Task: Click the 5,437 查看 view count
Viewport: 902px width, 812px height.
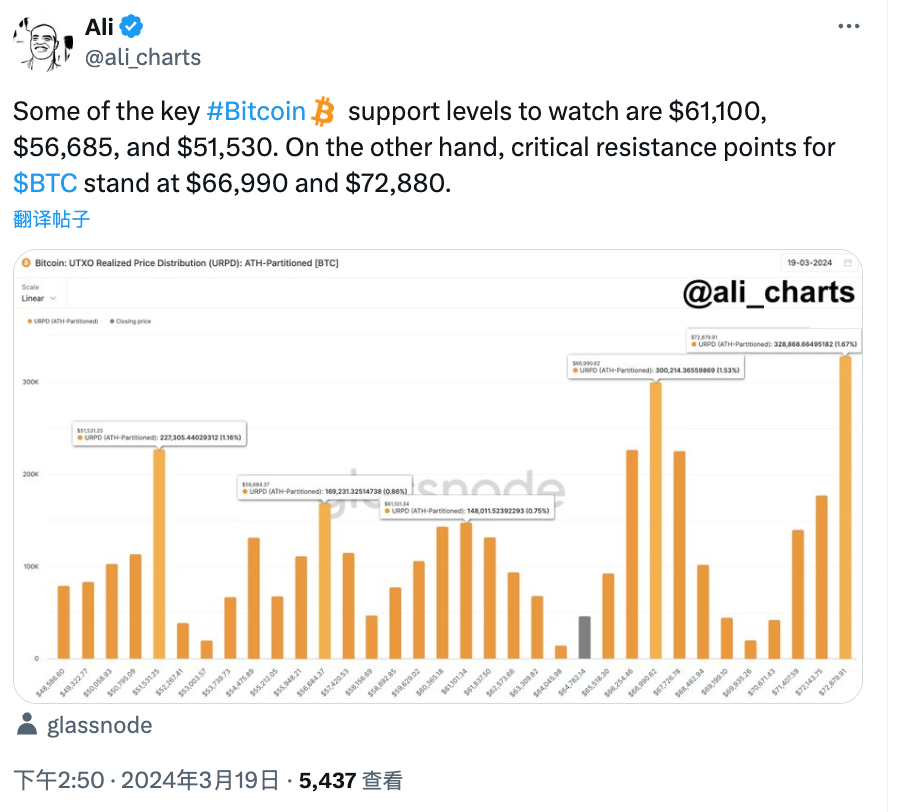Action: coord(357,780)
